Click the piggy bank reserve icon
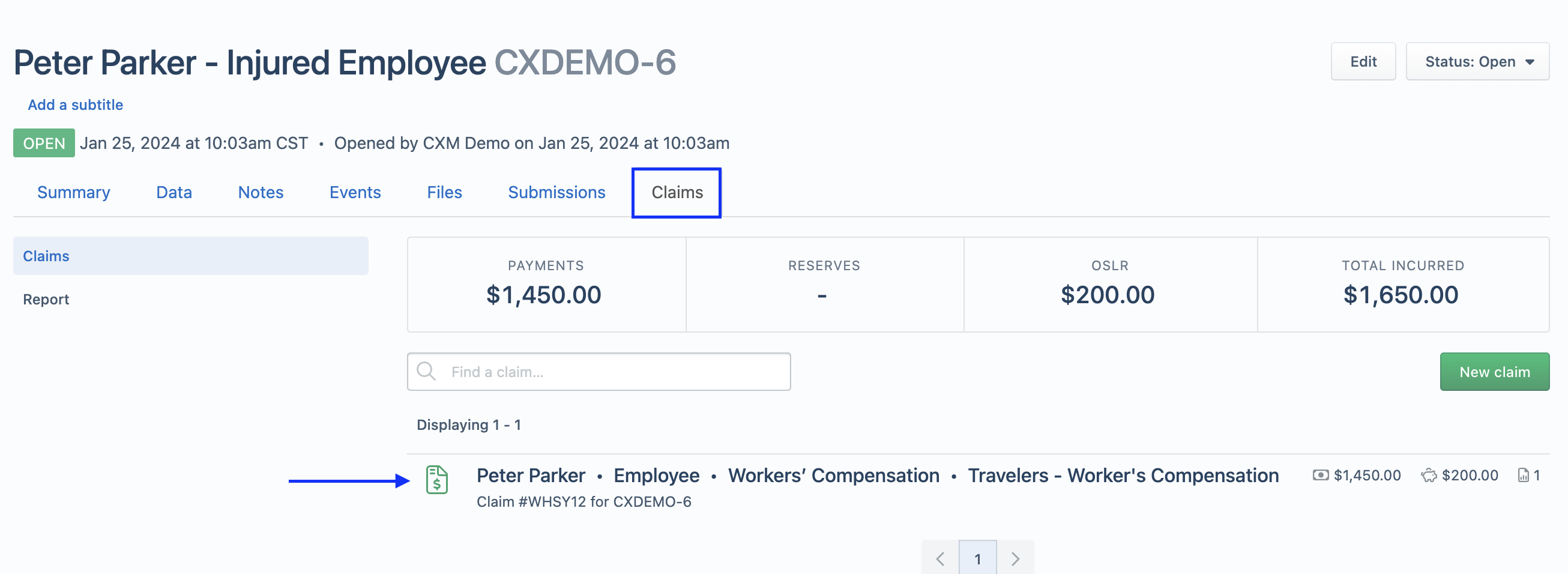Screen dimensions: 1568x574 (1429, 476)
